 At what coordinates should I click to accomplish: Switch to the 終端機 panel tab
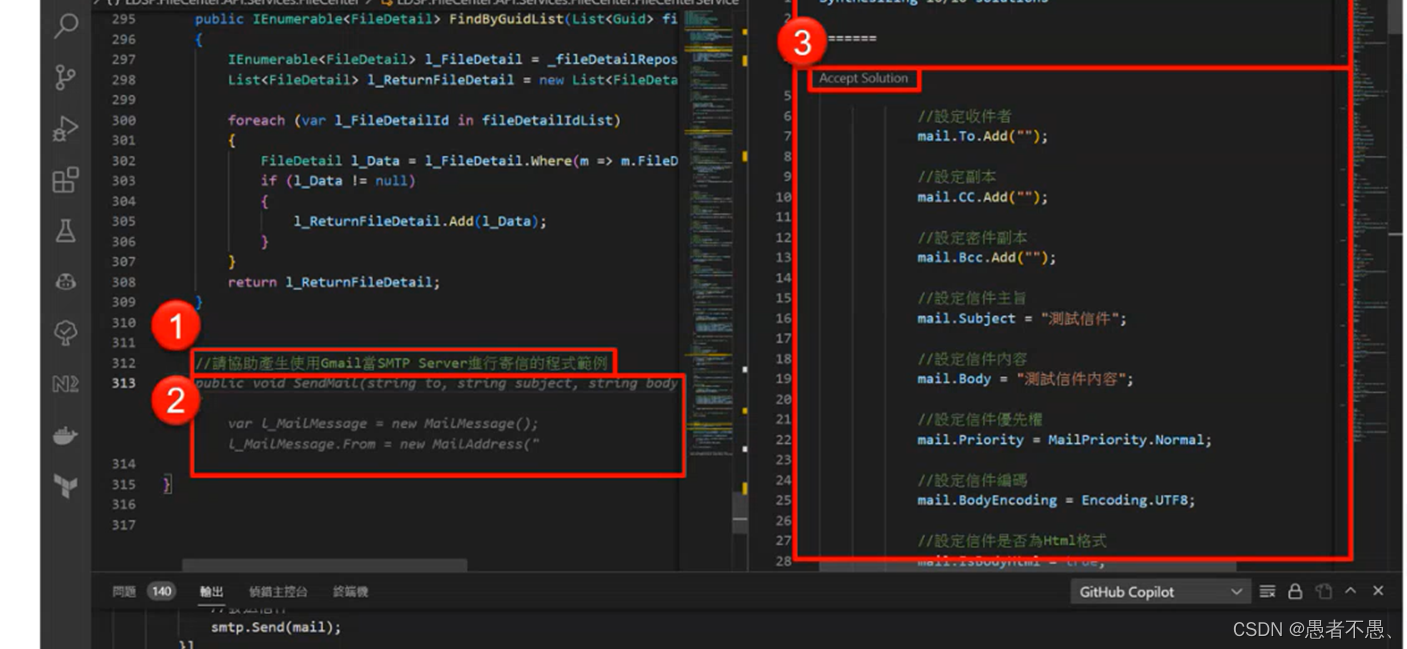click(x=350, y=591)
